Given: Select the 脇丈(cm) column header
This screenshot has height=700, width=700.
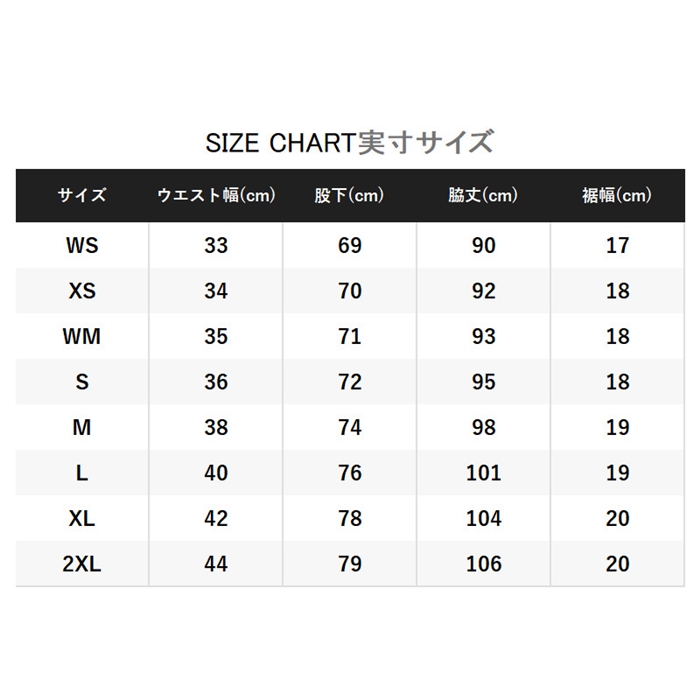Looking at the screenshot, I should point(483,196).
